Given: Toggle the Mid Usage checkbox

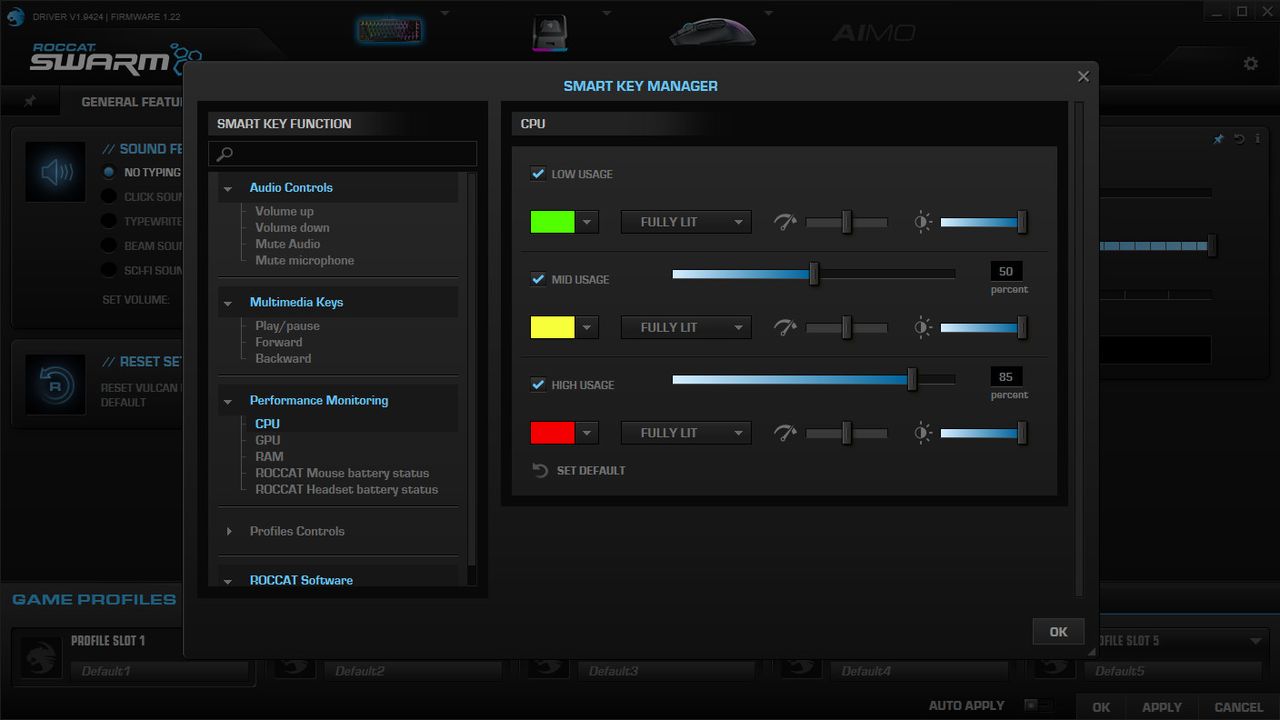Looking at the screenshot, I should (x=538, y=279).
